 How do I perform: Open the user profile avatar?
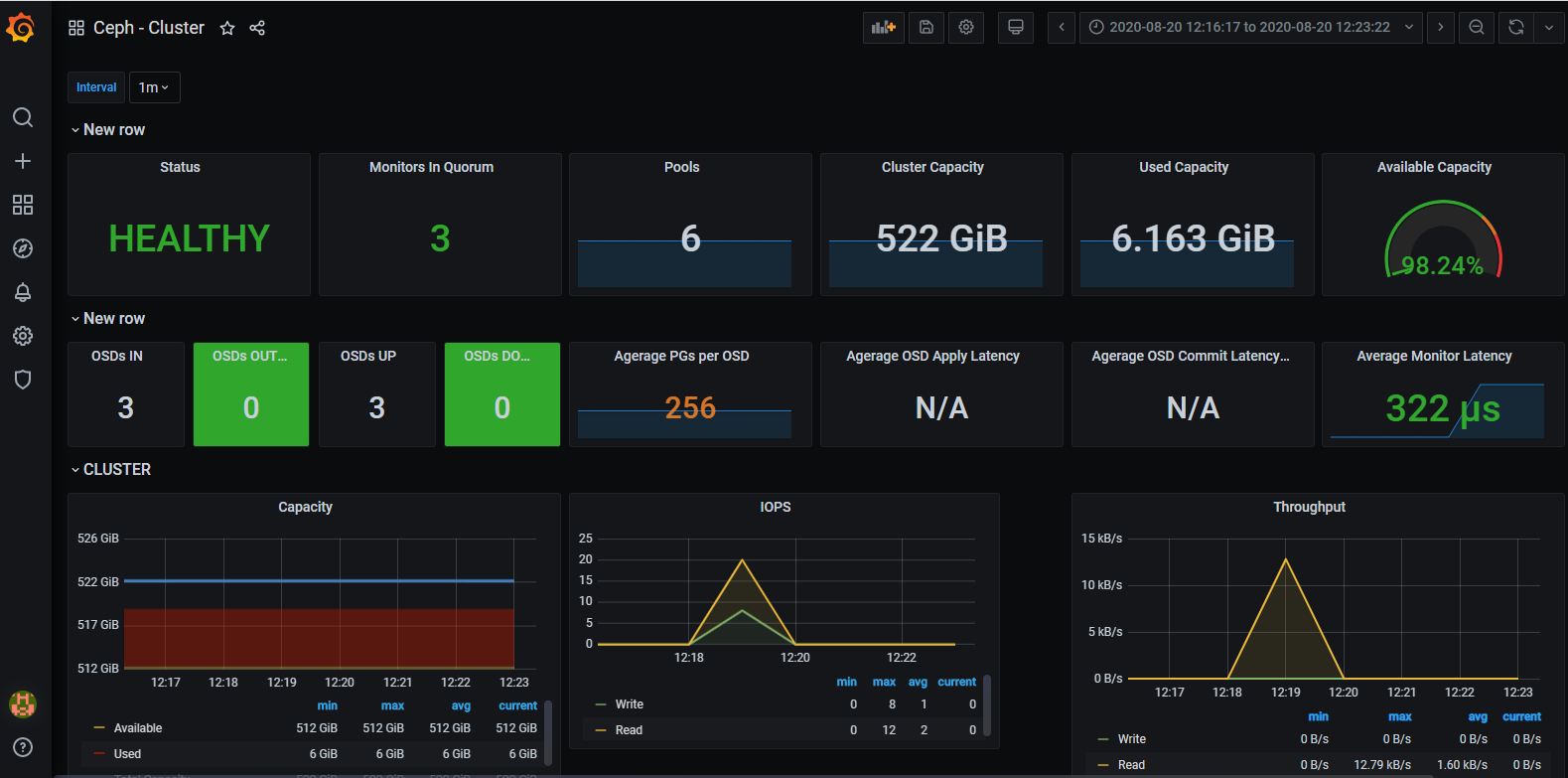pyautogui.click(x=23, y=703)
